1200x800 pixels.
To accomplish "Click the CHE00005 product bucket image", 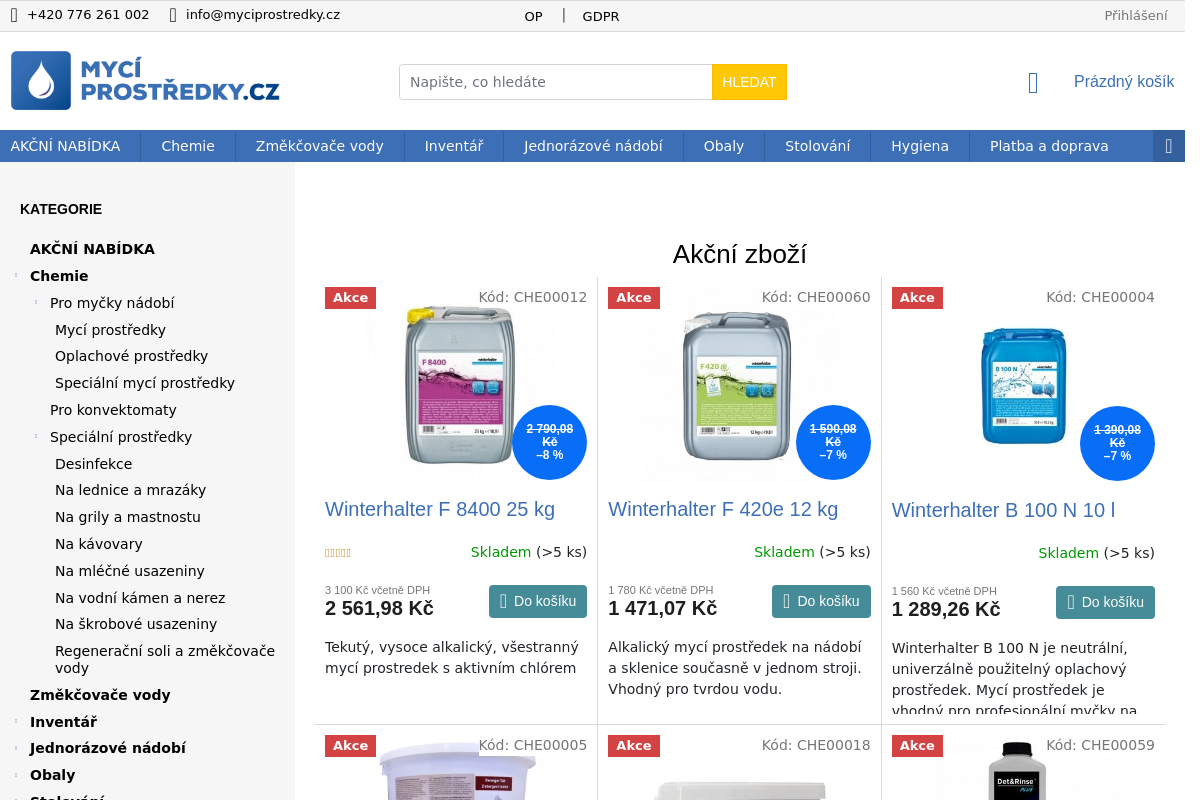I will [x=456, y=771].
